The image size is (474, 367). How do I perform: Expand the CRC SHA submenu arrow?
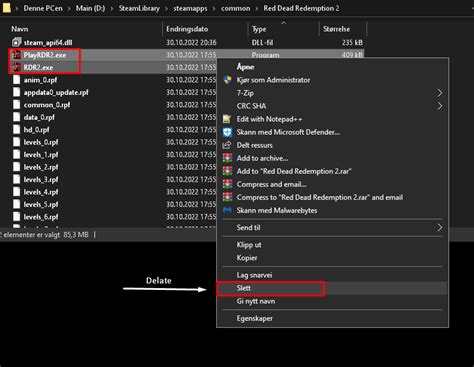(440, 106)
